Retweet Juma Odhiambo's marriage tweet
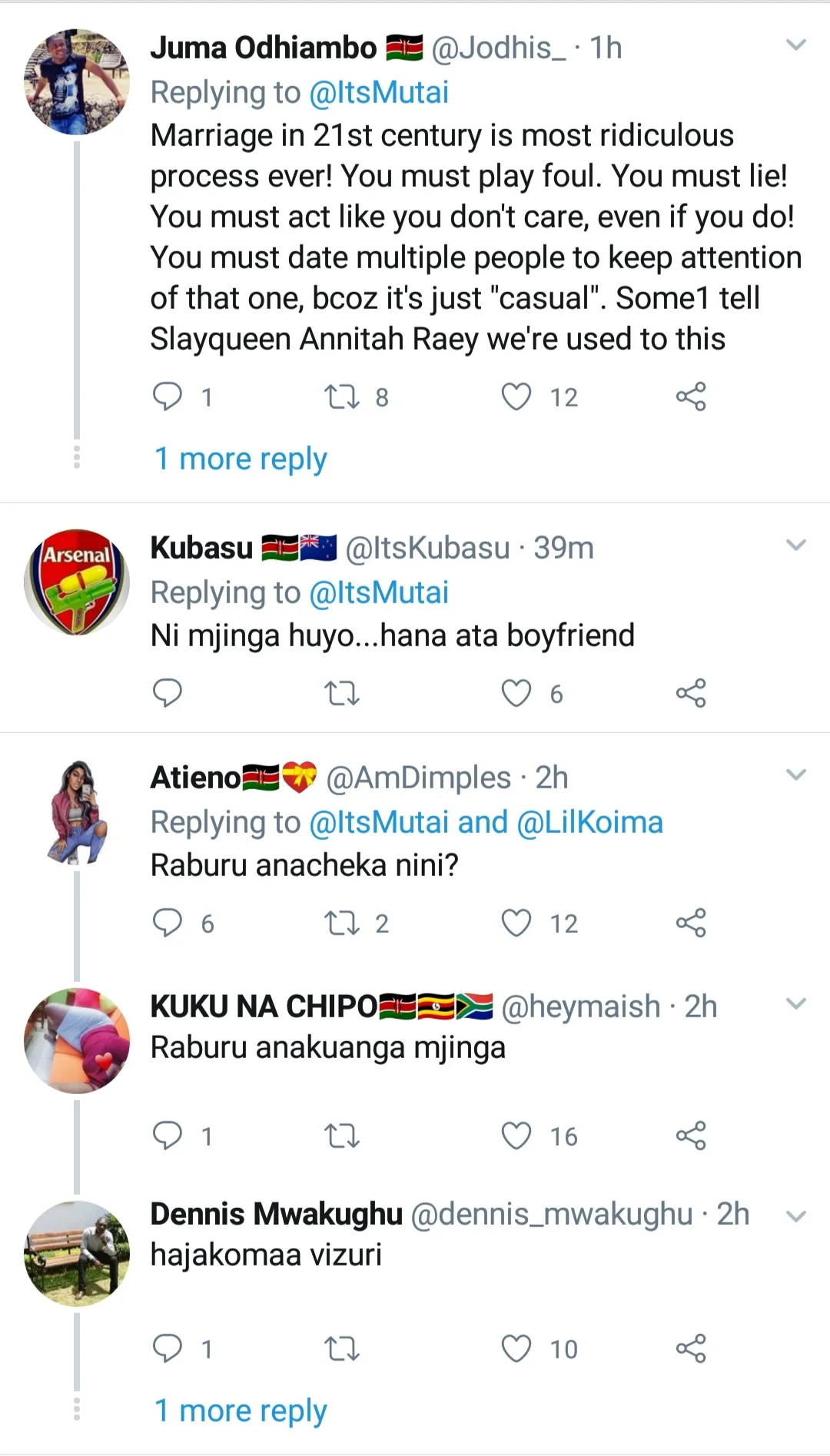The height and width of the screenshot is (1456, 830). click(342, 396)
